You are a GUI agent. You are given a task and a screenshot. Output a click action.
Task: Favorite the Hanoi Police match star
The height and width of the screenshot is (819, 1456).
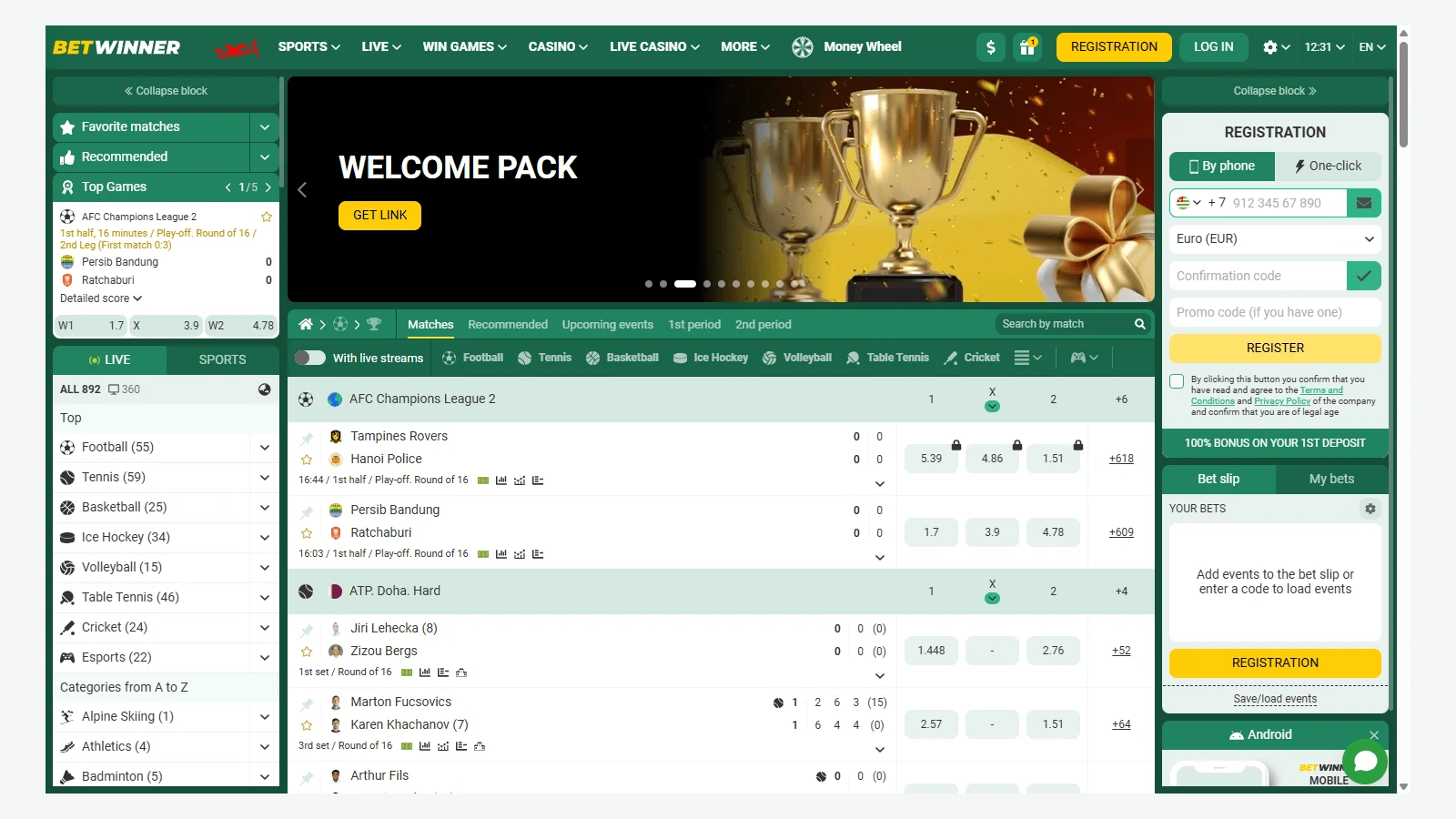coord(307,460)
